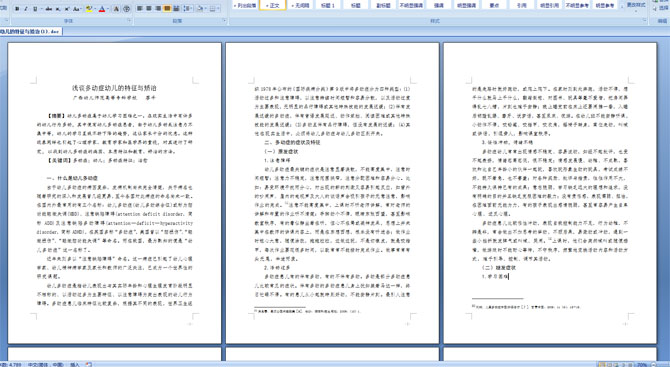
Task: Open the line spacing dropdown
Action: 188,9
